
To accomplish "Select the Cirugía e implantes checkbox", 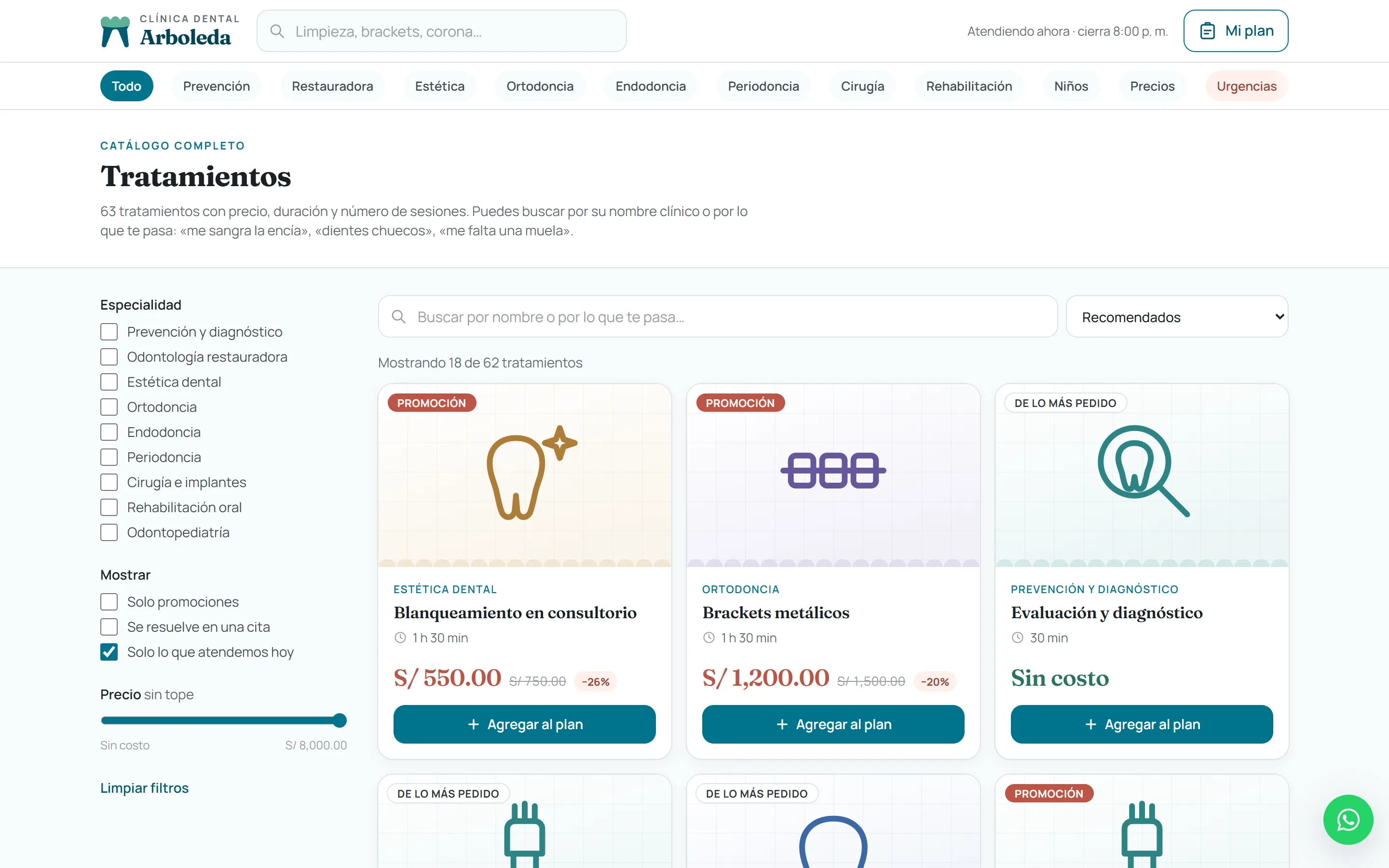I will (109, 482).
